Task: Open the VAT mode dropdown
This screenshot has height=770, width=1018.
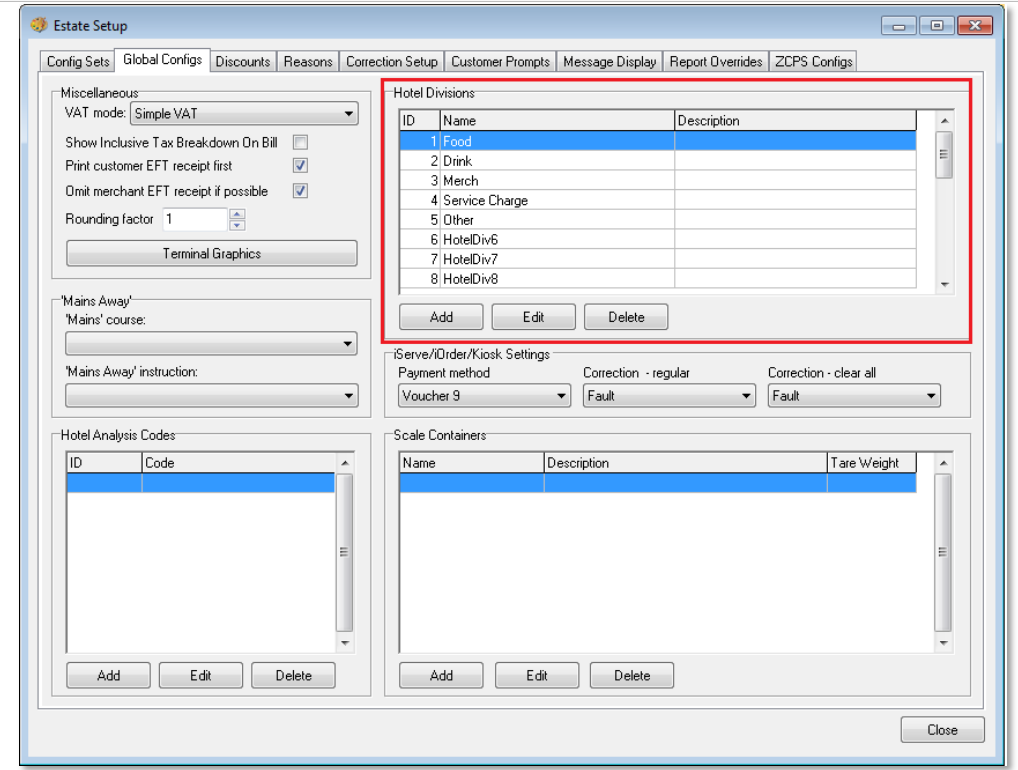Action: (244, 114)
